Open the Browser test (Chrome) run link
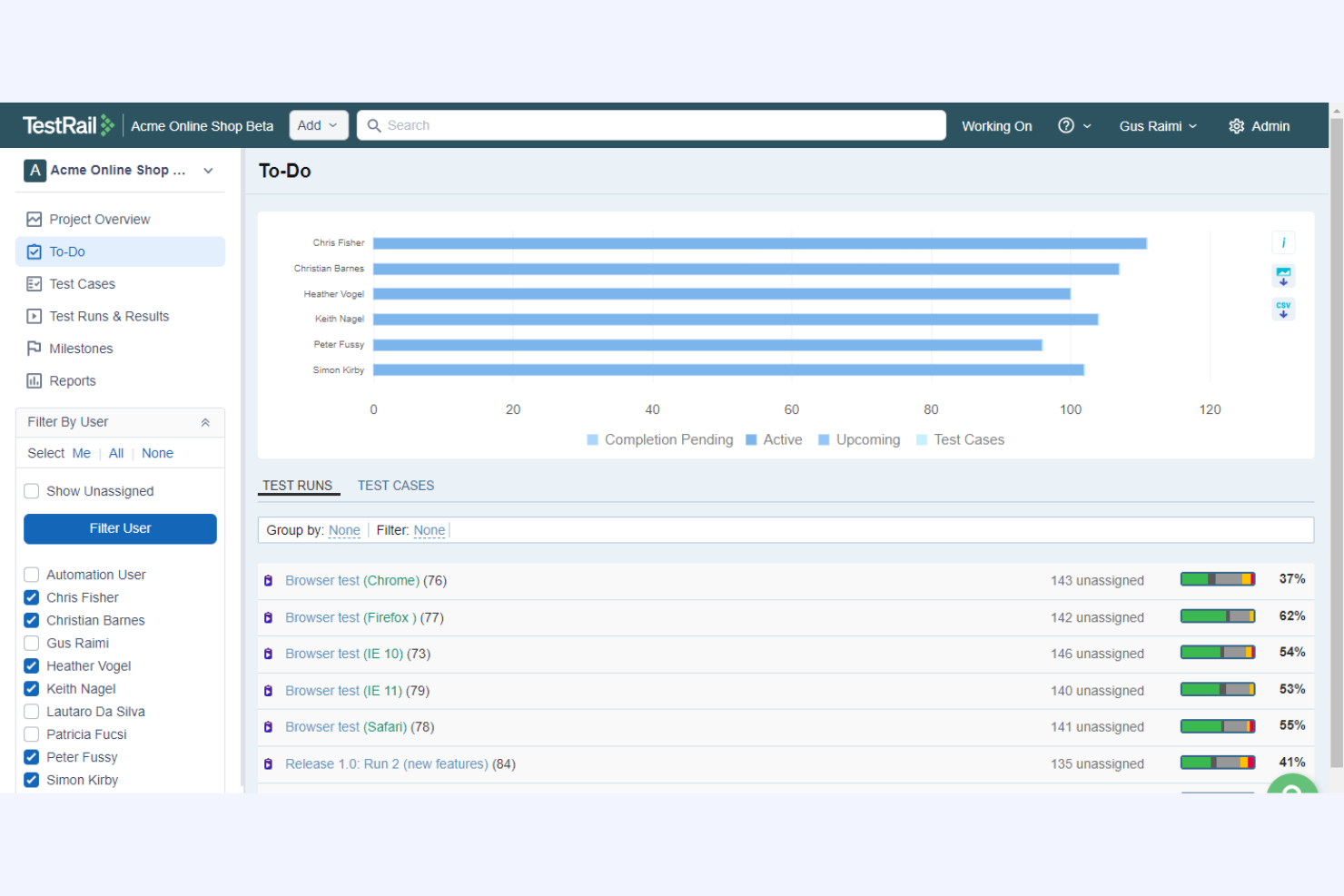This screenshot has height=896, width=1344. point(352,580)
